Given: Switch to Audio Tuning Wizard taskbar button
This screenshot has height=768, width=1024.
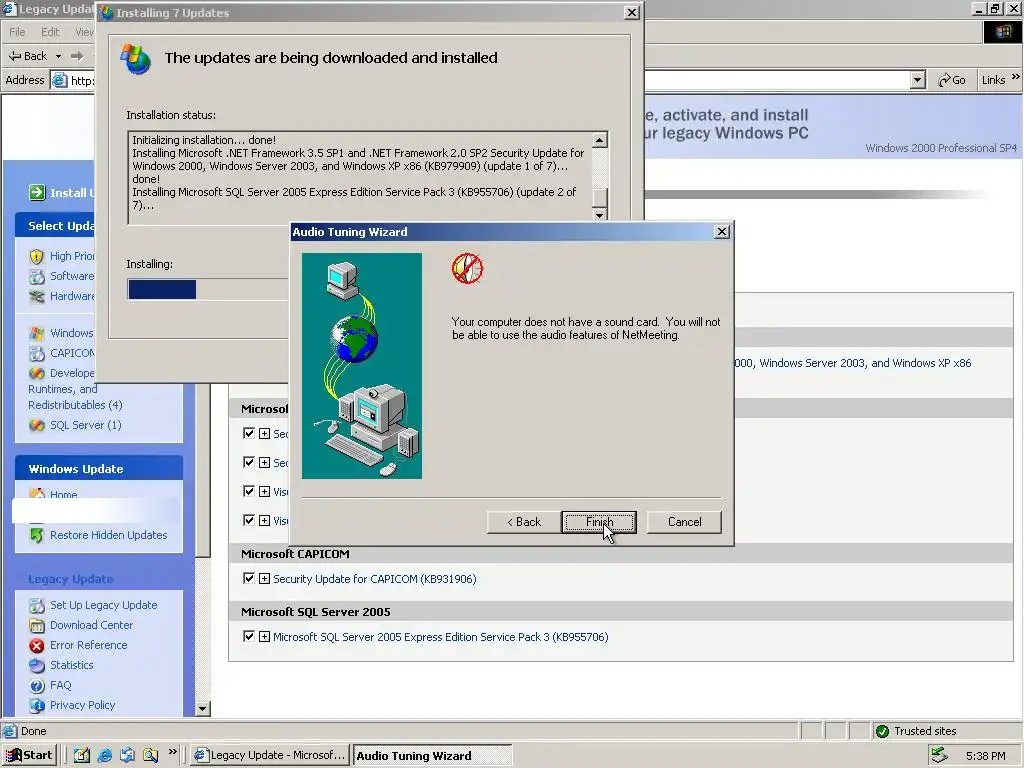Looking at the screenshot, I should click(431, 756).
